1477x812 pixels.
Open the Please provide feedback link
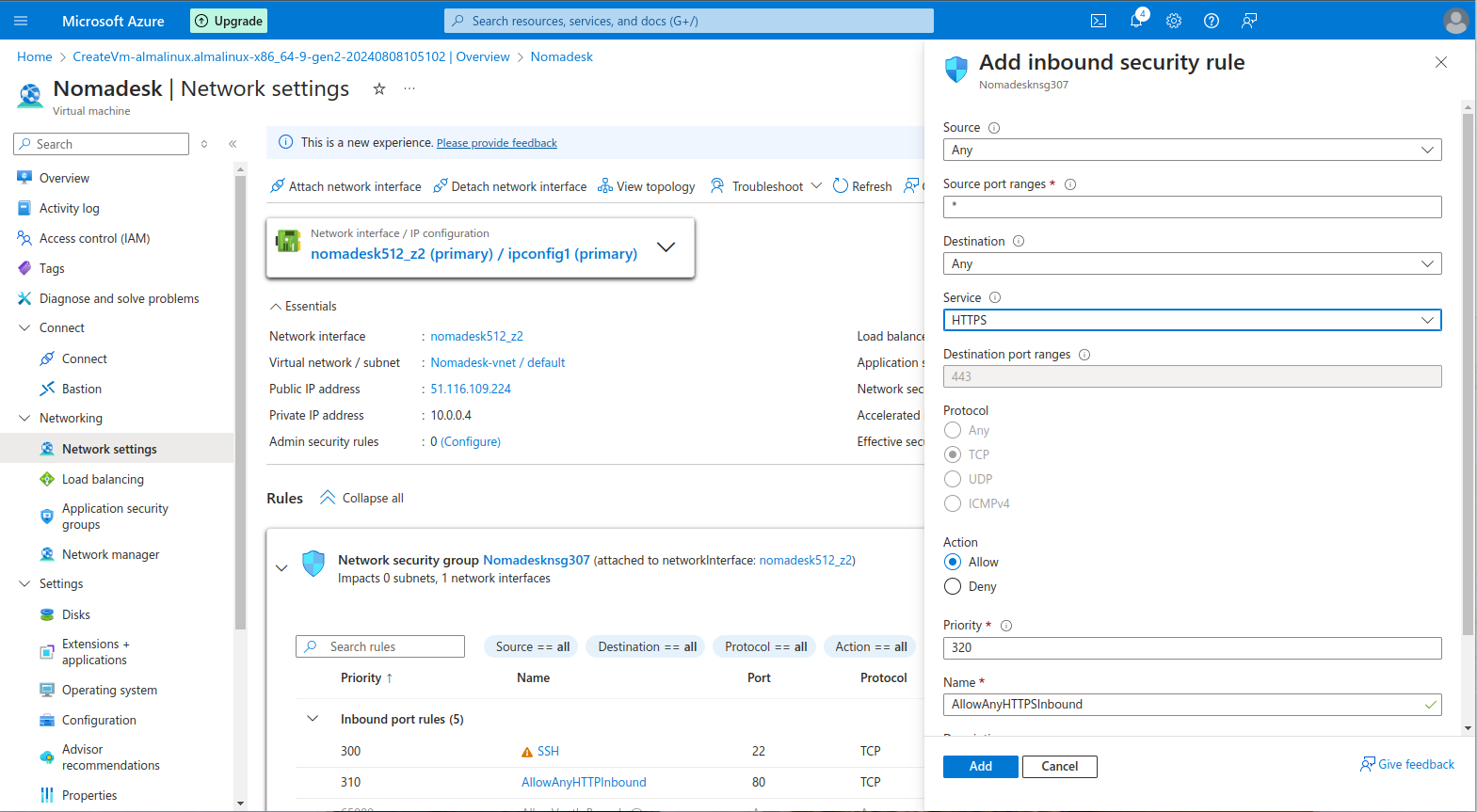497,143
